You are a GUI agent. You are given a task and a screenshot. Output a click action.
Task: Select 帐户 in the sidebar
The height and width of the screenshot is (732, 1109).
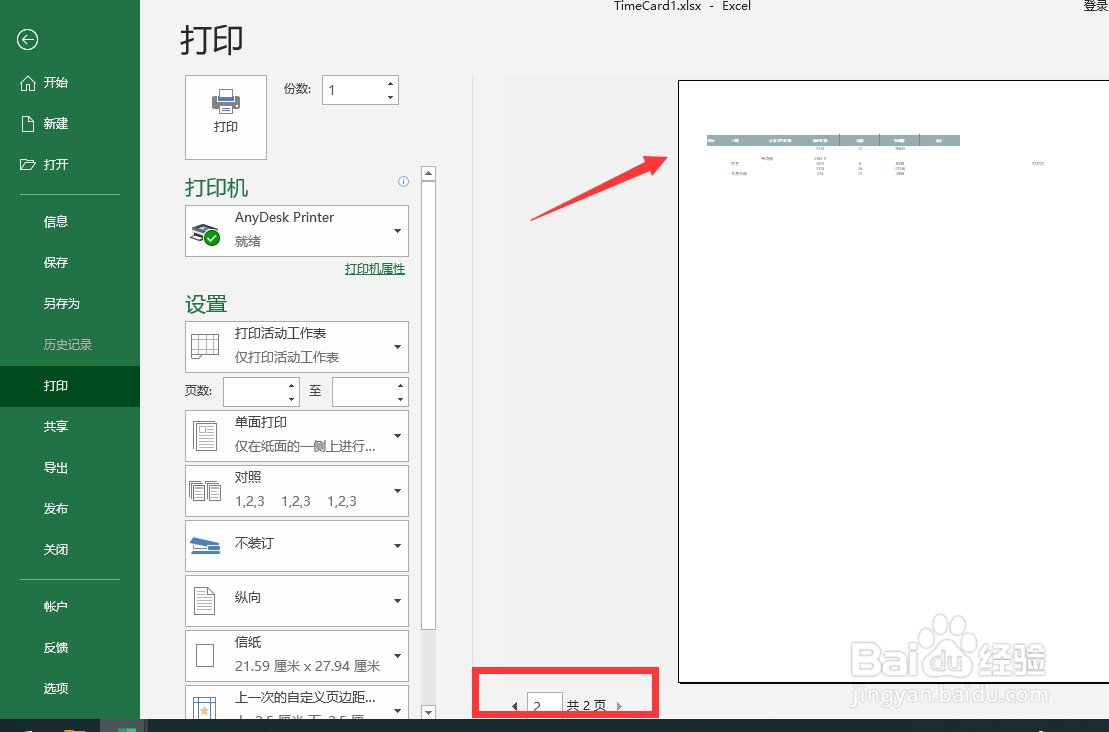coord(70,607)
